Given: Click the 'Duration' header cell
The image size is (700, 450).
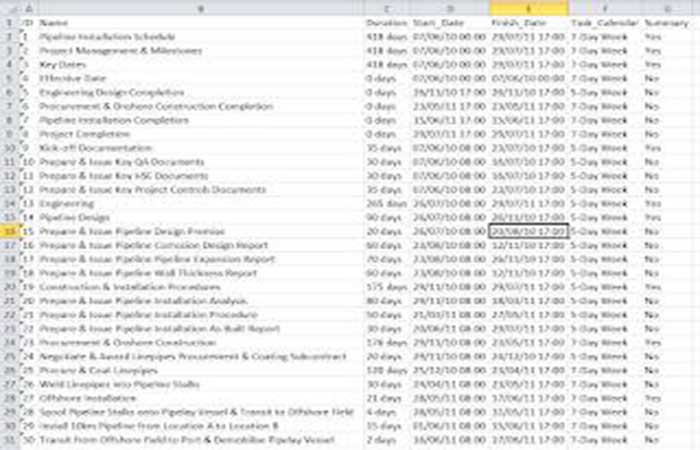Looking at the screenshot, I should 387,23.
